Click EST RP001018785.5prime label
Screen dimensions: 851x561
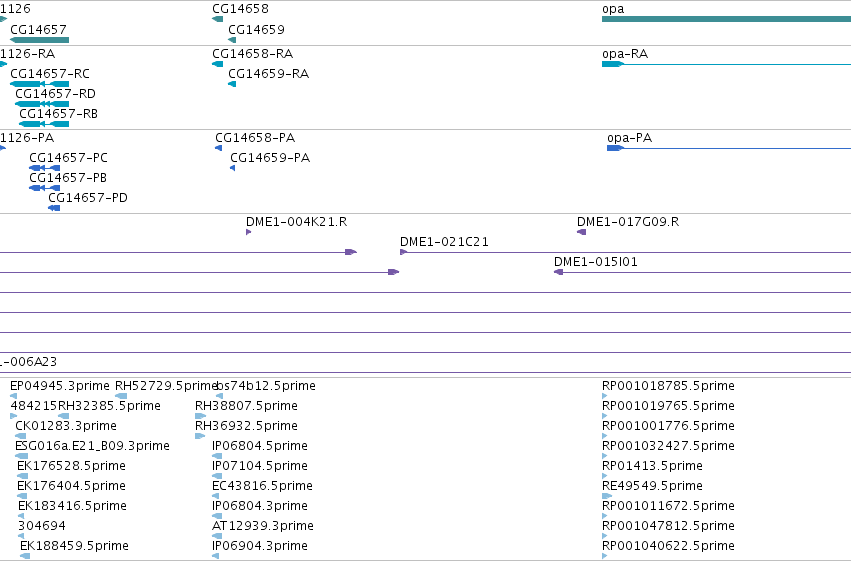tap(668, 386)
